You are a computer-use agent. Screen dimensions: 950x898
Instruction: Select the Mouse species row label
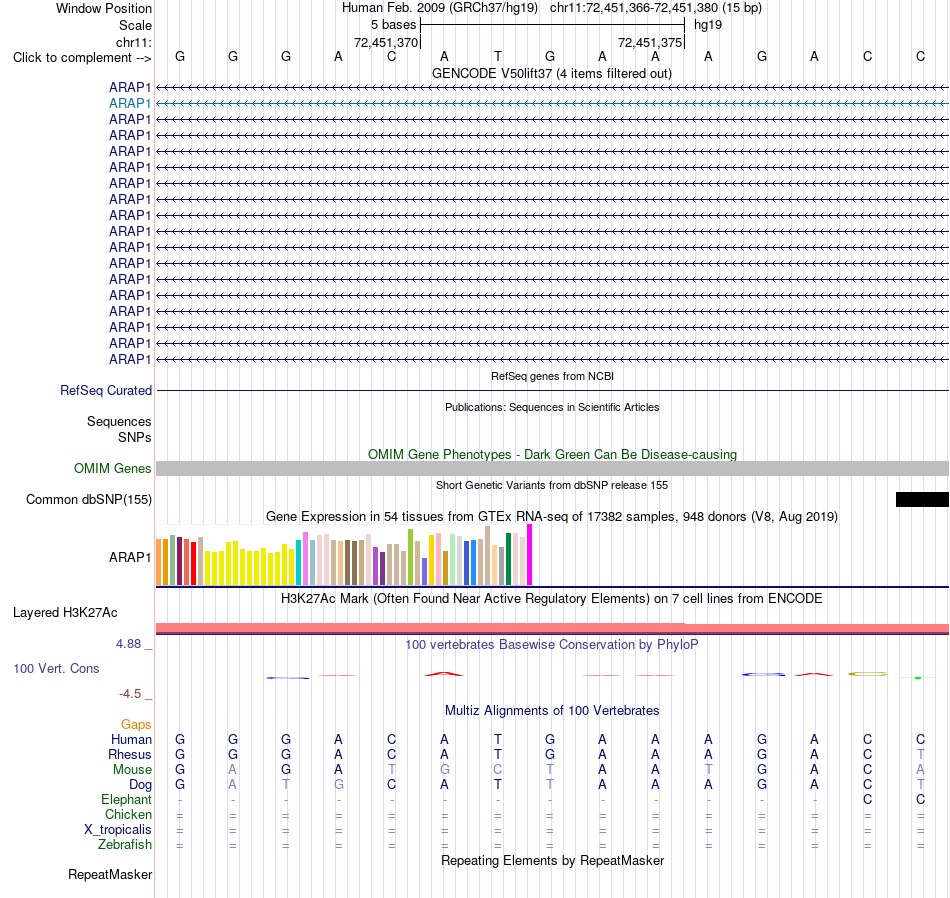pos(132,770)
